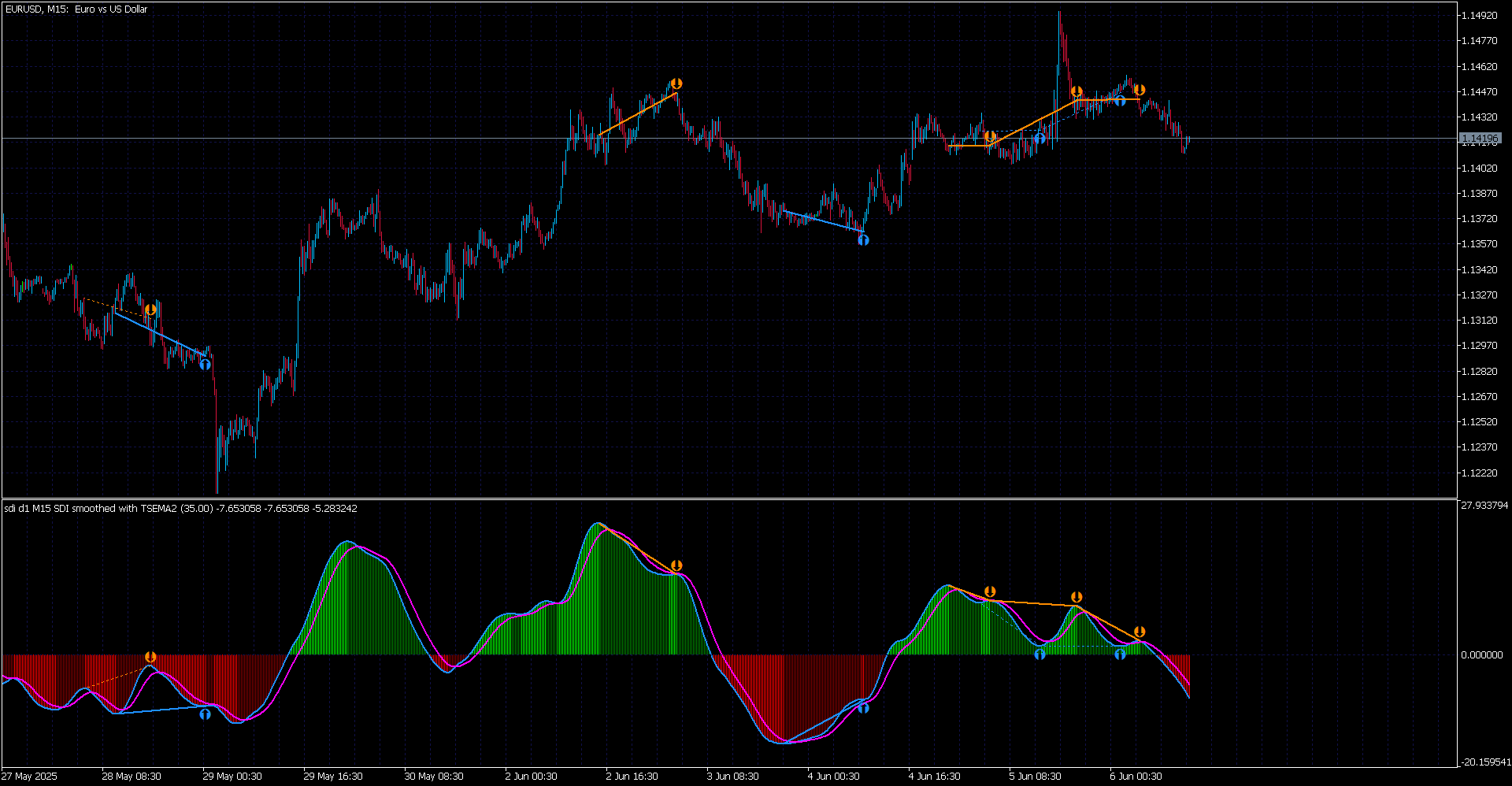Select rightmost orange arrow on price chart
Screen dimensions: 1512x786
tap(1139, 90)
